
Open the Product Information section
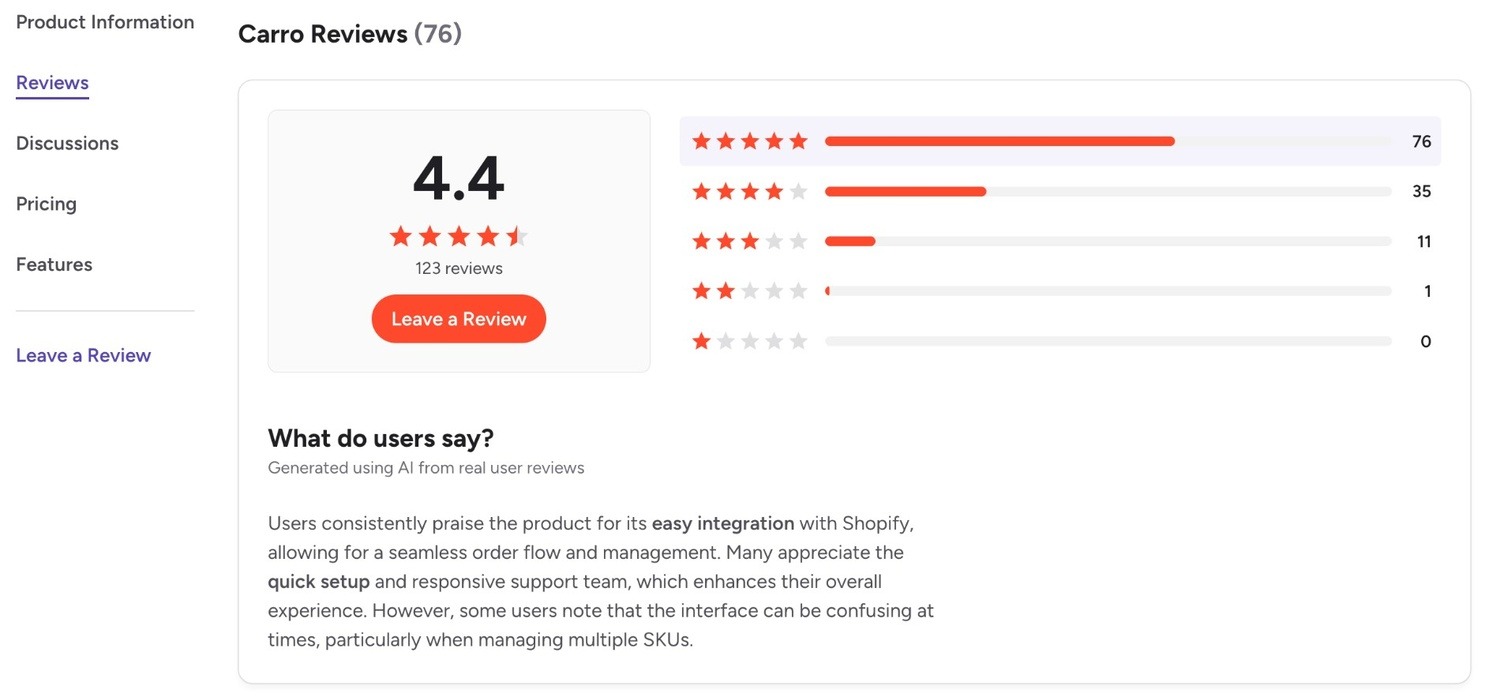pos(105,22)
